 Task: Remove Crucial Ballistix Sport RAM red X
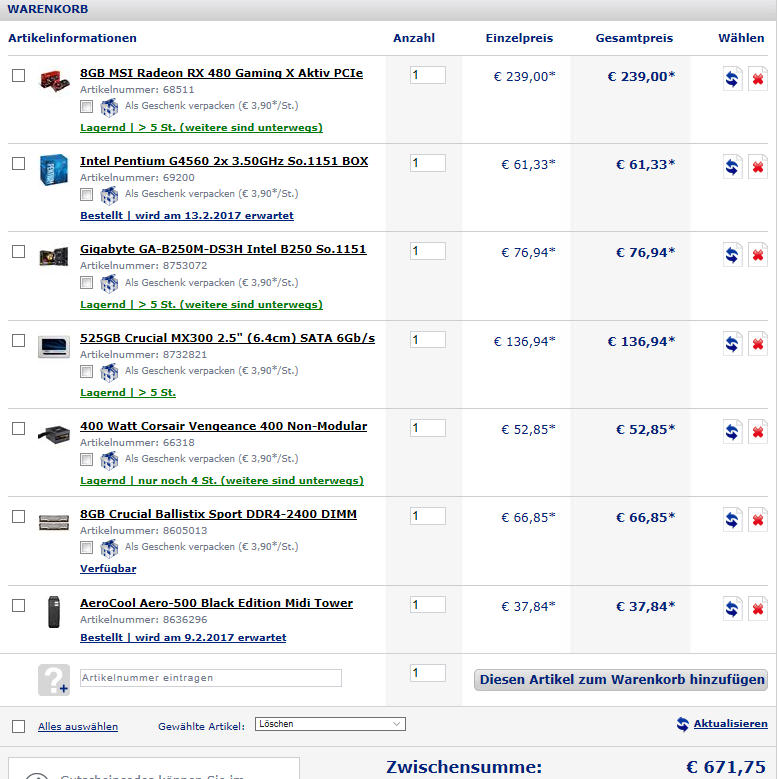pos(758,520)
